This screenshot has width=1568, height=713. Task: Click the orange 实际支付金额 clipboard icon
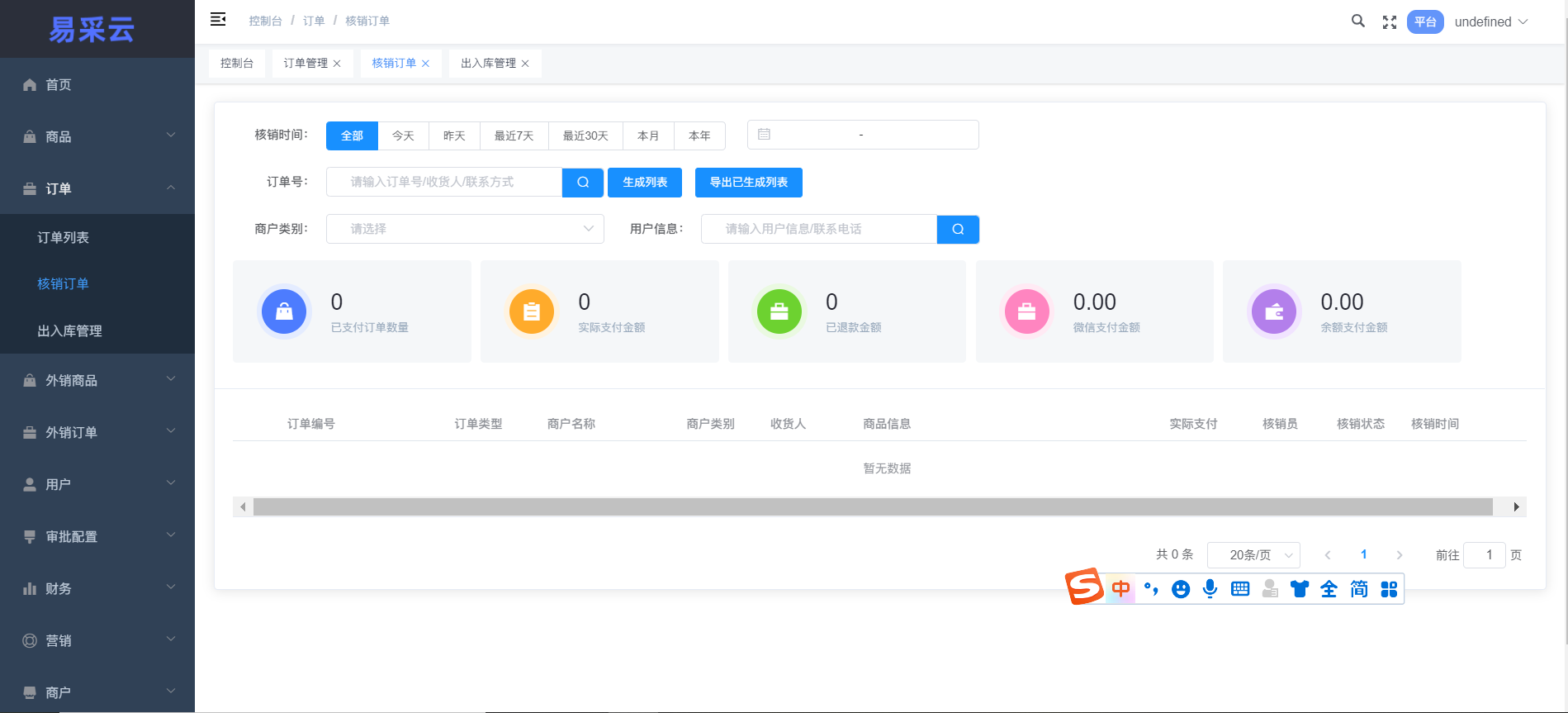coord(532,311)
